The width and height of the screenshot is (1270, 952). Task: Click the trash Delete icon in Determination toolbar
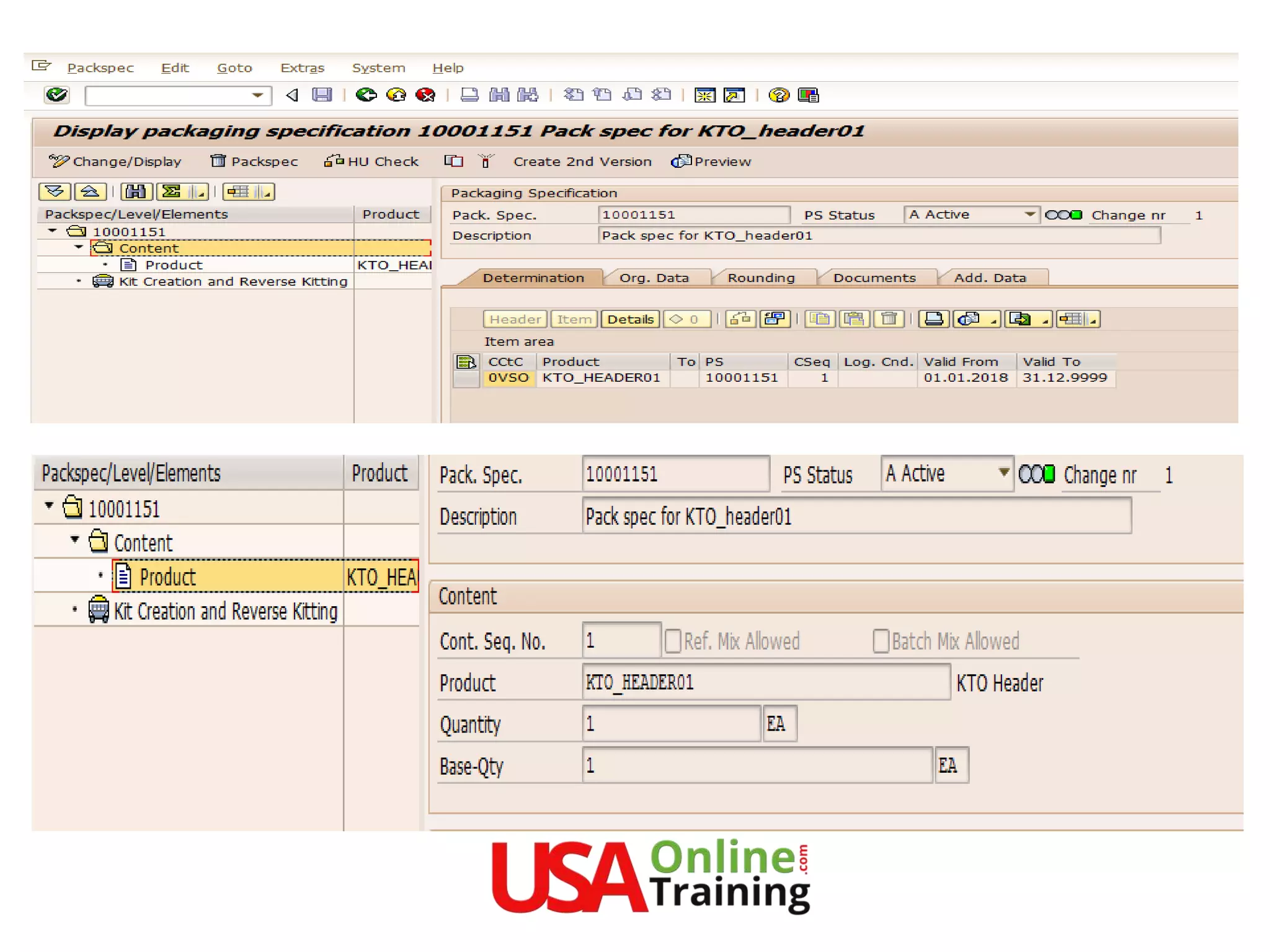(889, 319)
